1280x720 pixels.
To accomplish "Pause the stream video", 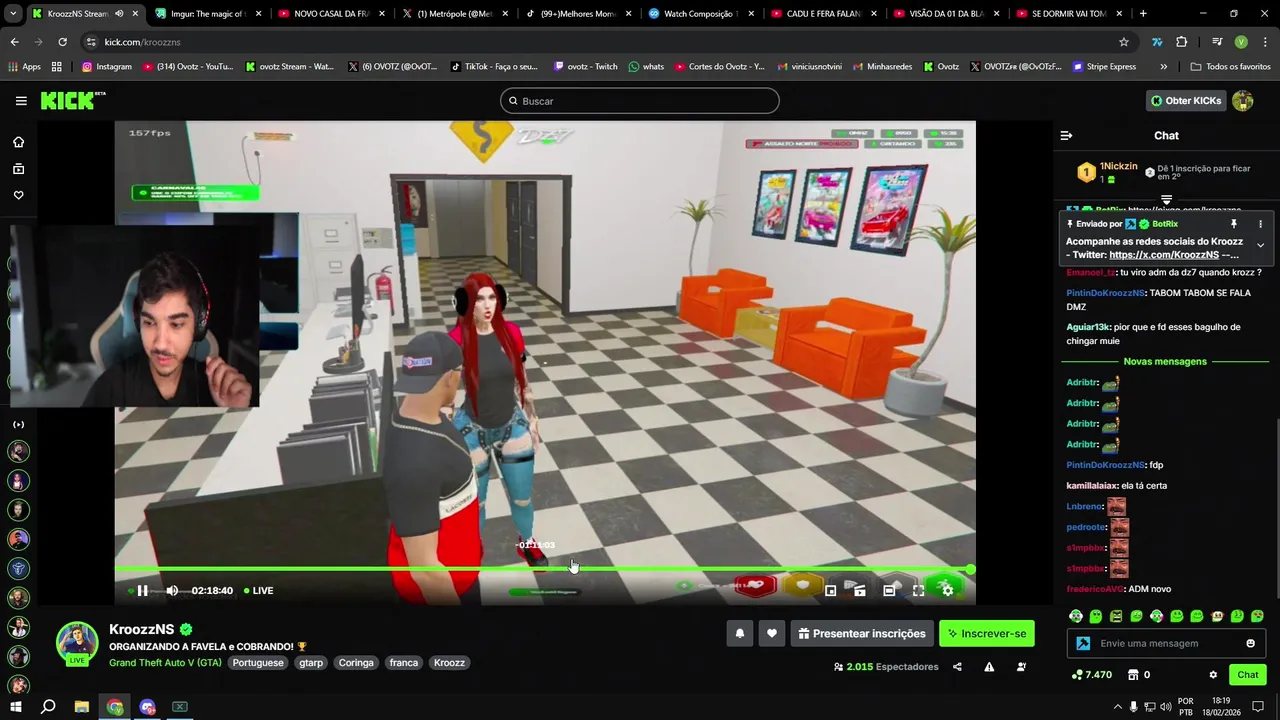I will 143,590.
